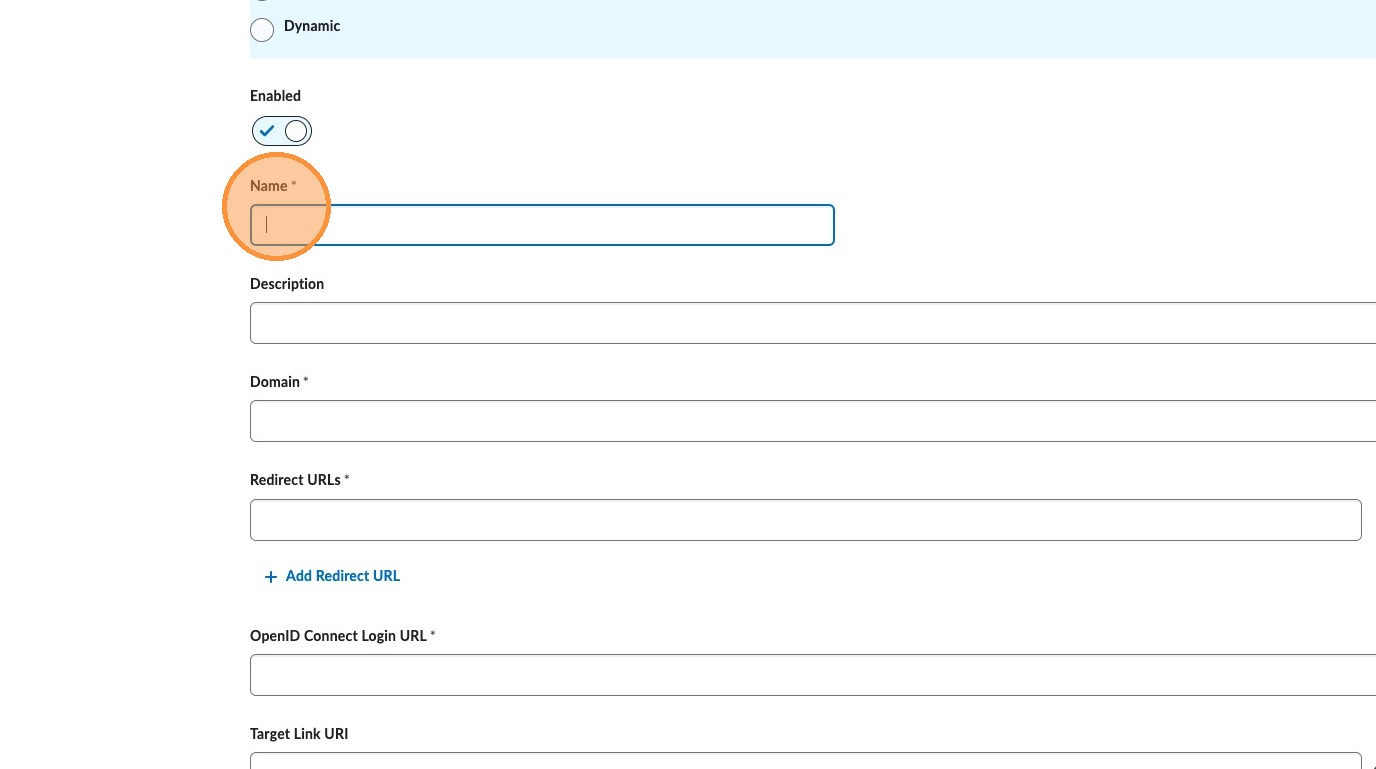Click into the Description input box
This screenshot has height=769, width=1376.
[810, 323]
